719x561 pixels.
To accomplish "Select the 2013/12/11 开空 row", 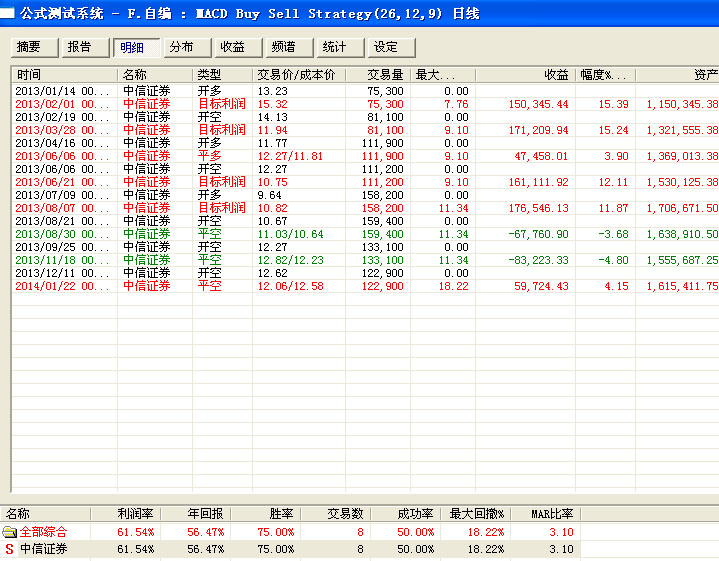I will pos(365,273).
